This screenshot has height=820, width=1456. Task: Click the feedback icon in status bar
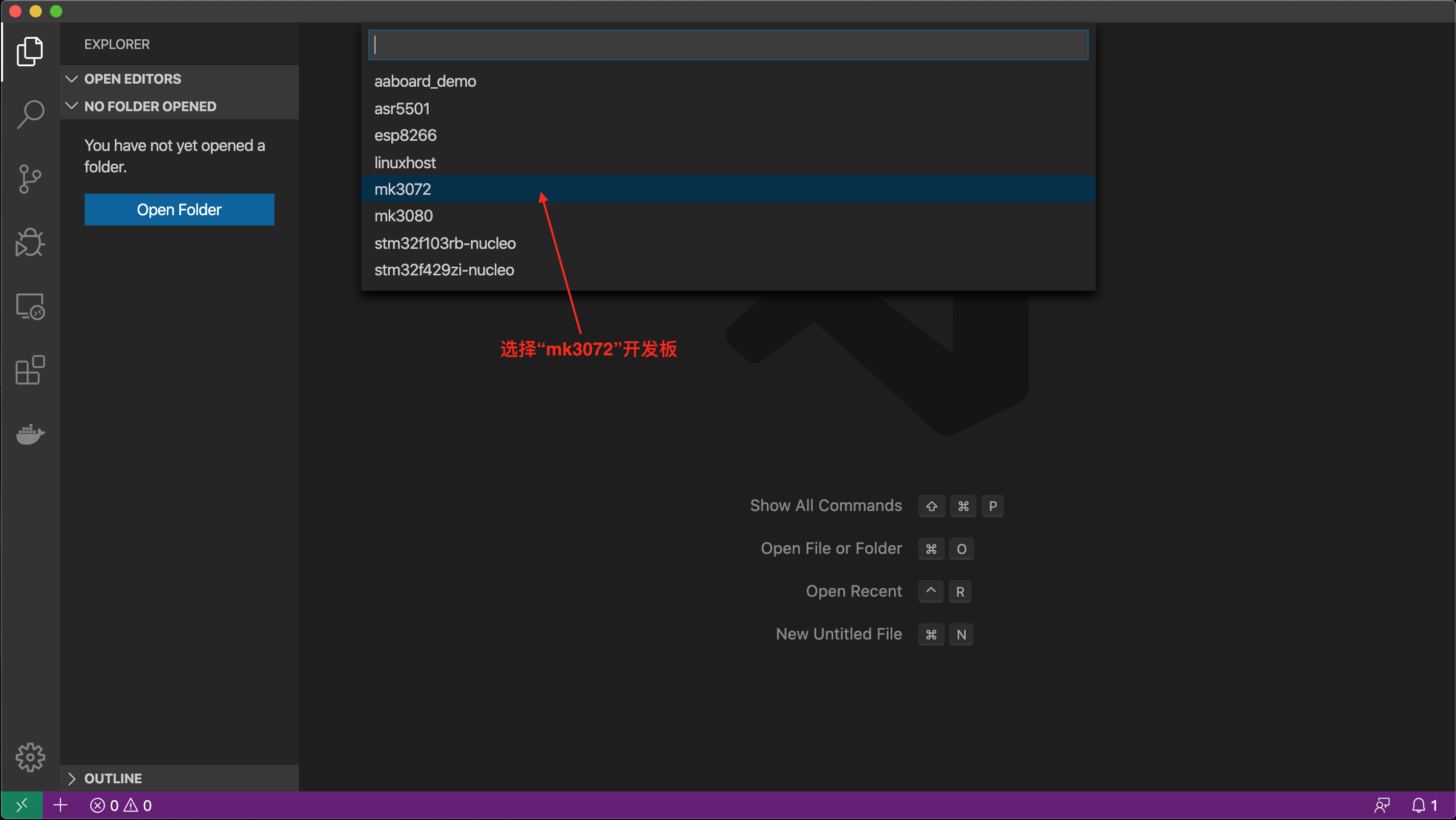tap(1382, 805)
